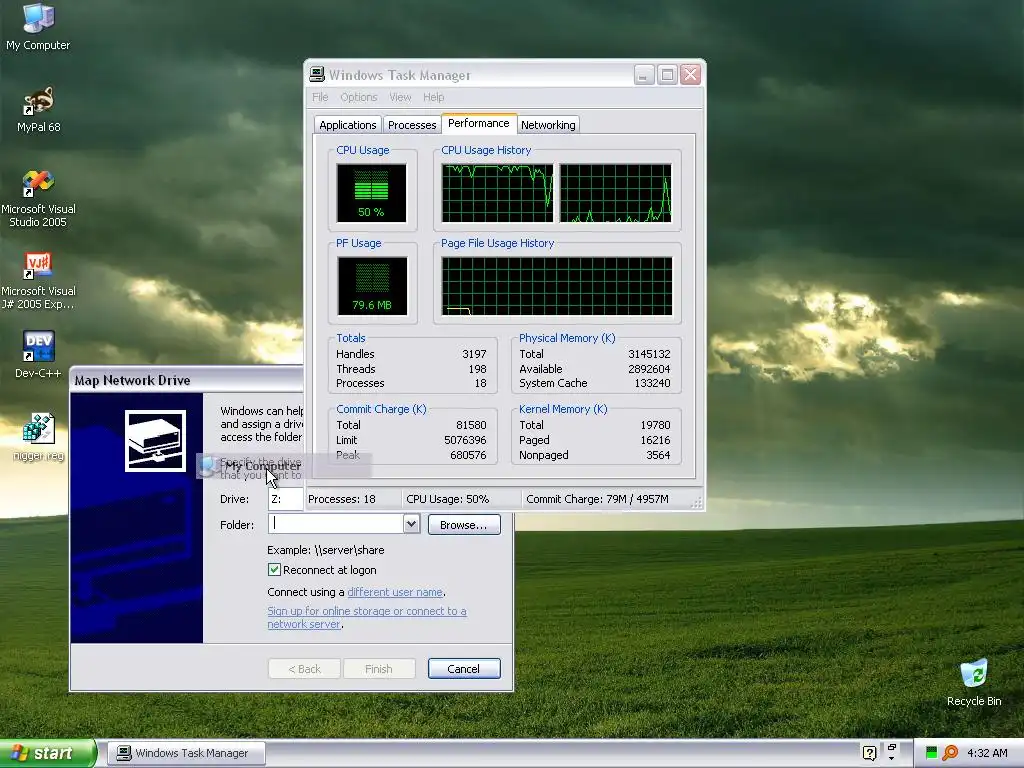Toggle the Reconnect at logon checkbox
Screen dimensions: 1024x768
274,569
